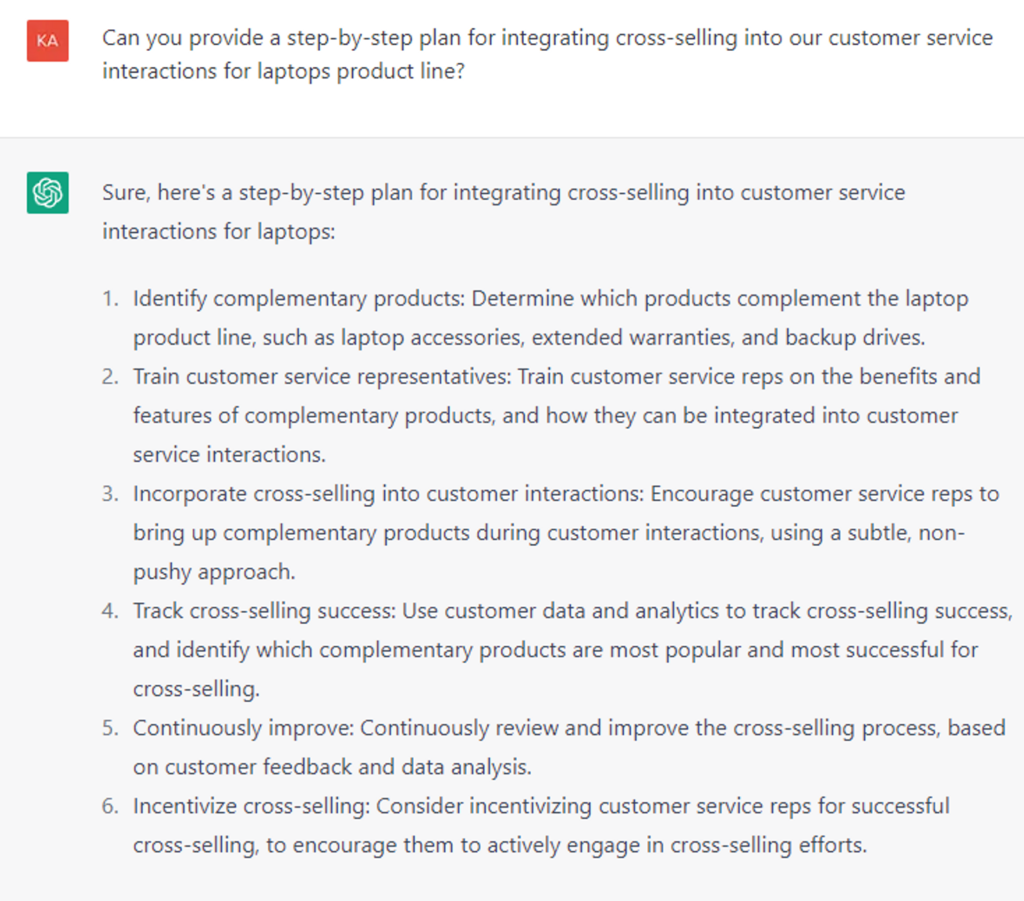Click list number 2 in the response
The height and width of the screenshot is (901, 1024).
click(x=109, y=377)
